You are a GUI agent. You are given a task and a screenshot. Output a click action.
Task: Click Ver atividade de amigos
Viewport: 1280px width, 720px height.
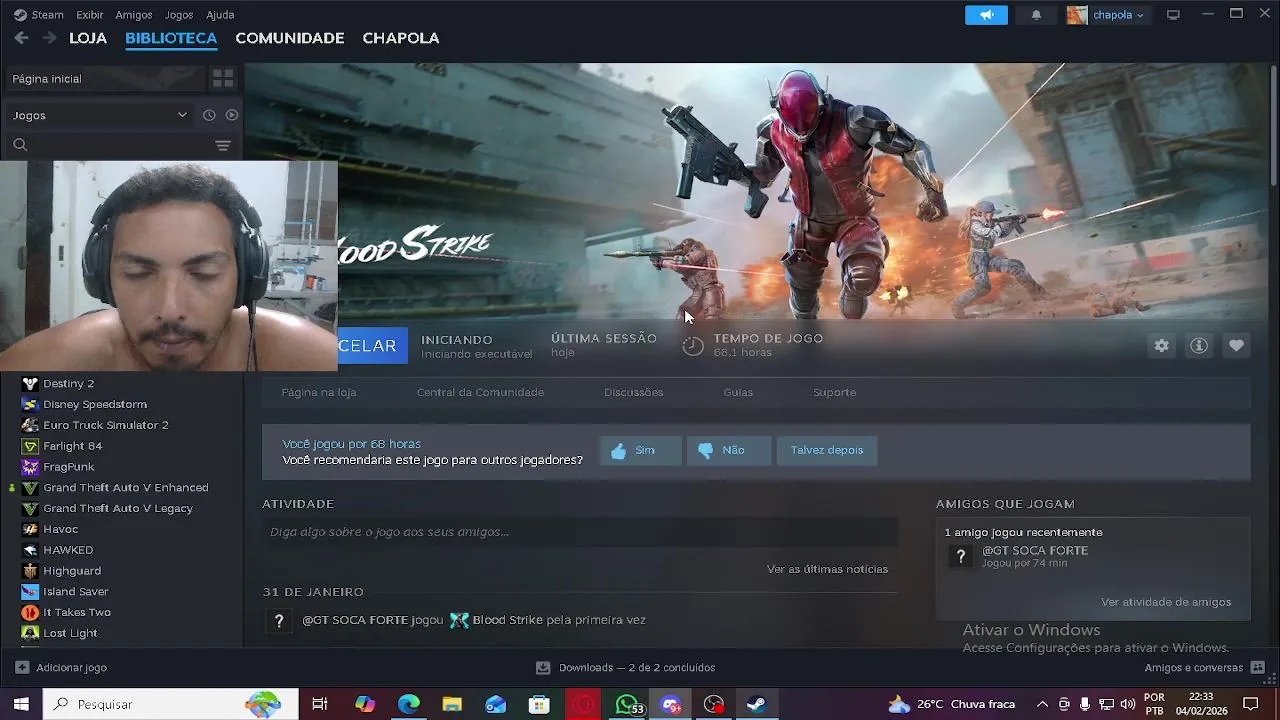[1166, 602]
